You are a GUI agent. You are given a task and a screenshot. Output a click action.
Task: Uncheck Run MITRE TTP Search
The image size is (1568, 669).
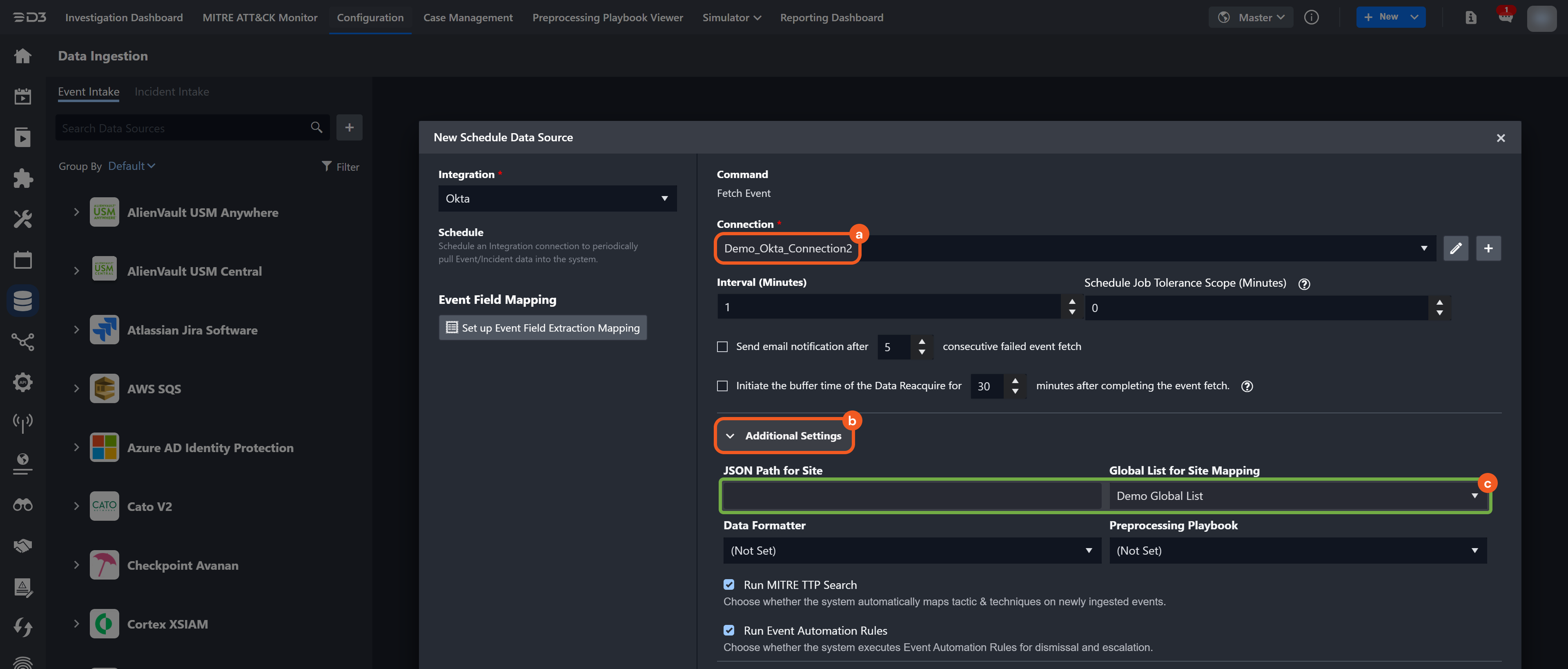728,584
